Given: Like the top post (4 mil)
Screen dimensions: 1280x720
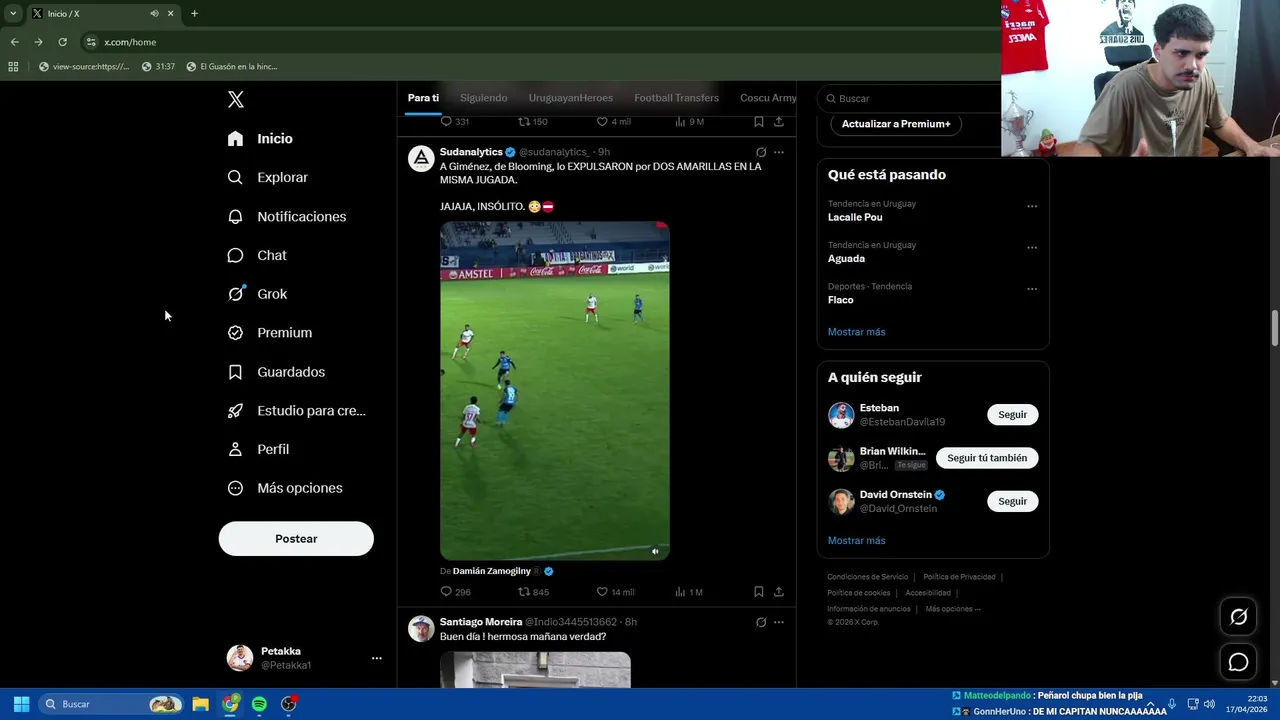Looking at the screenshot, I should (613, 122).
